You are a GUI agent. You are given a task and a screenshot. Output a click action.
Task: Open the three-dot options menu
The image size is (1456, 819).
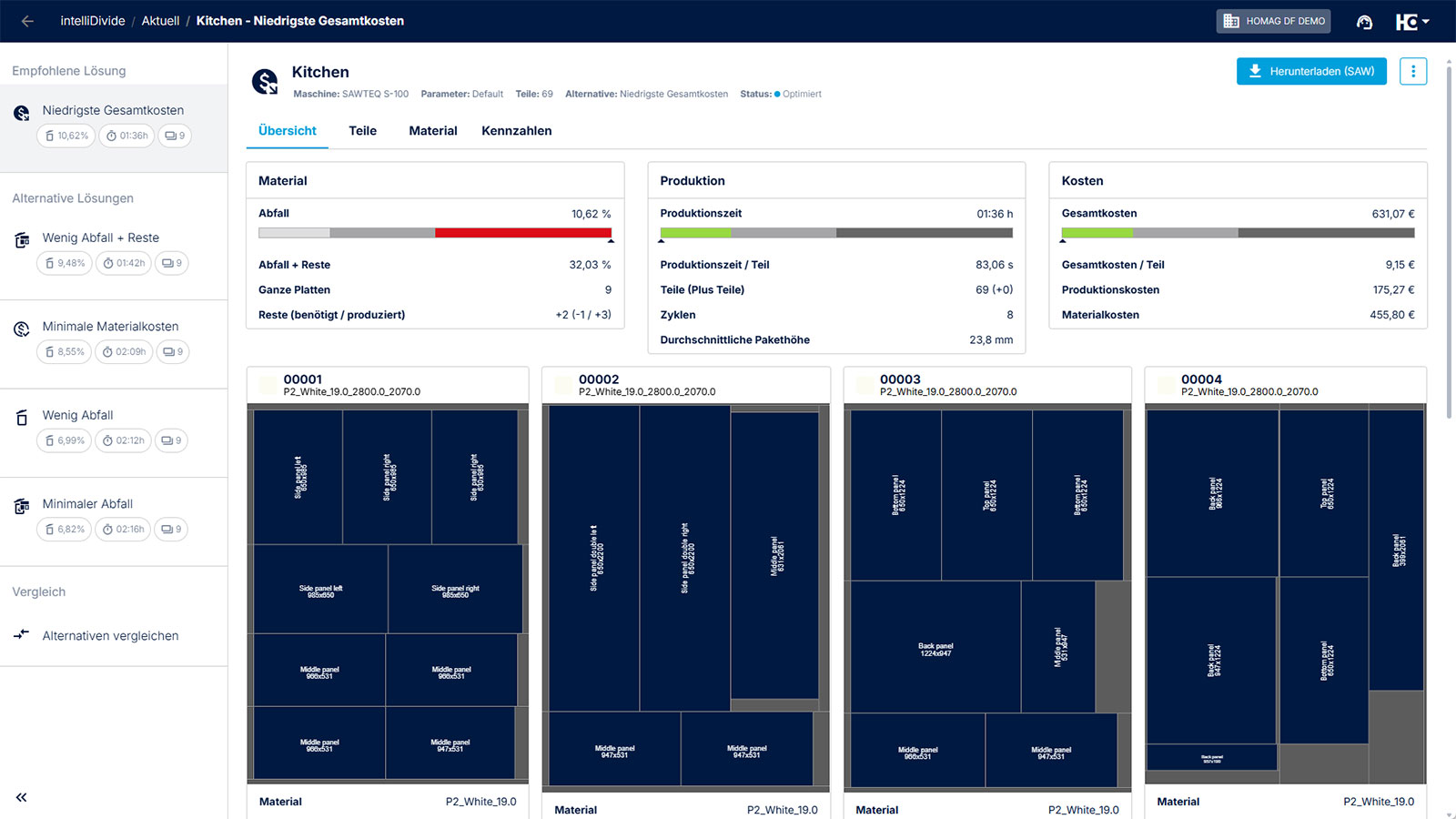pos(1412,71)
